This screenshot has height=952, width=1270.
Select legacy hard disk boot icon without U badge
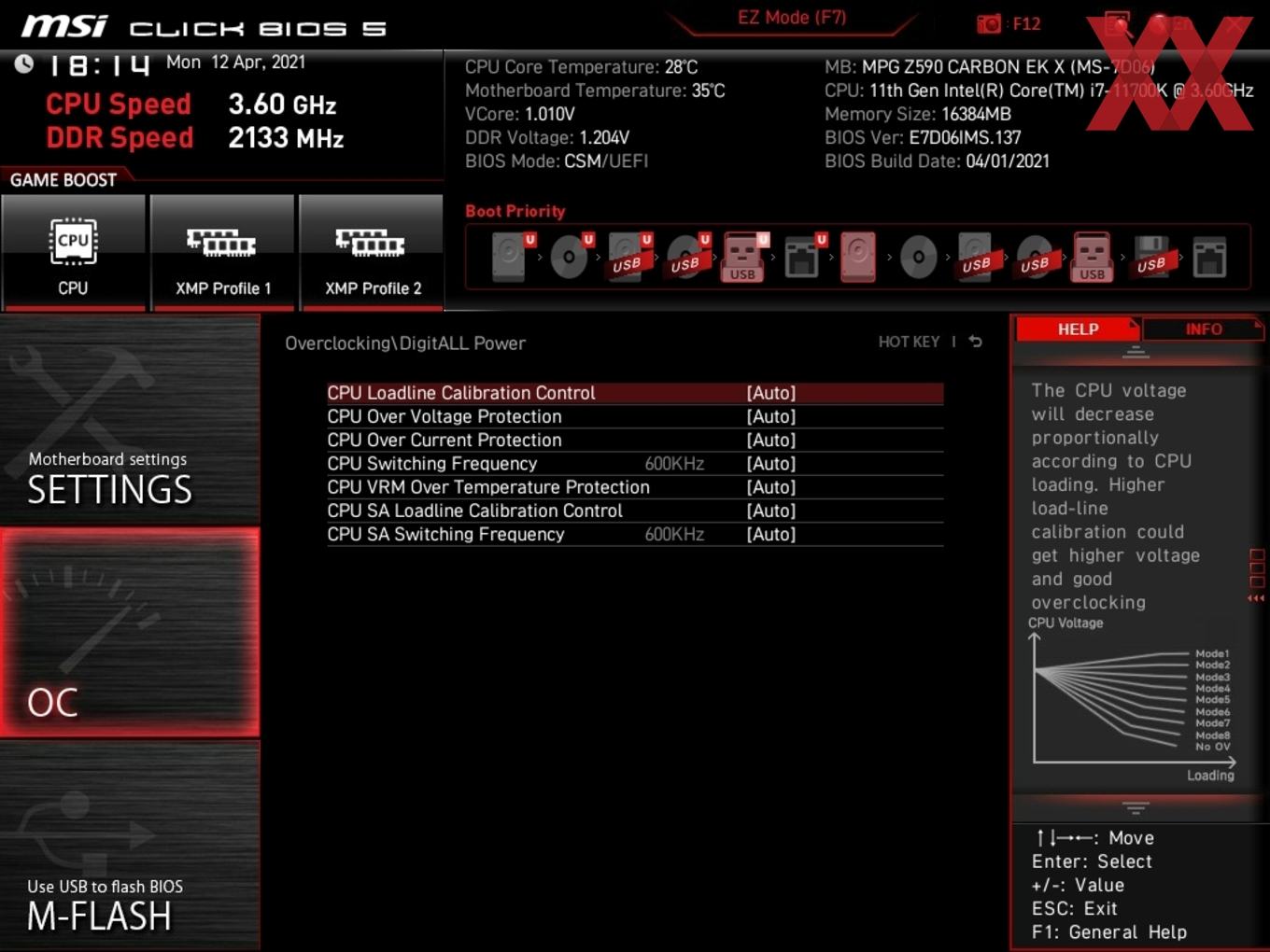click(858, 257)
